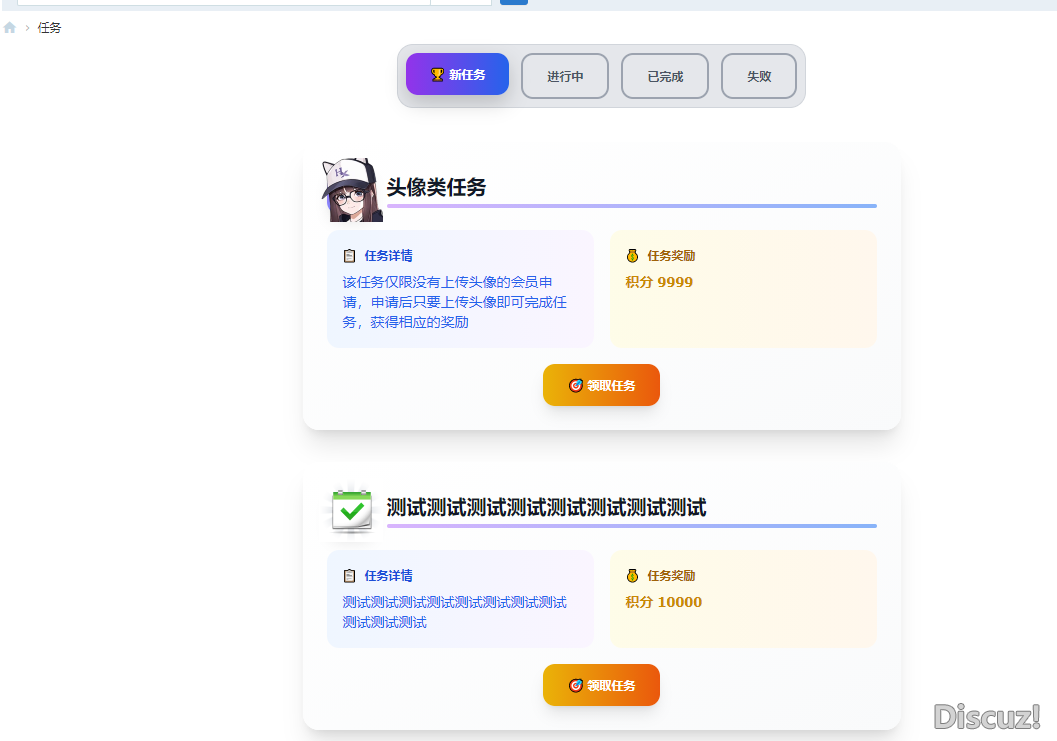Open the 任务 breadcrumb link
Screen dimensions: 1057x741
[49, 27]
